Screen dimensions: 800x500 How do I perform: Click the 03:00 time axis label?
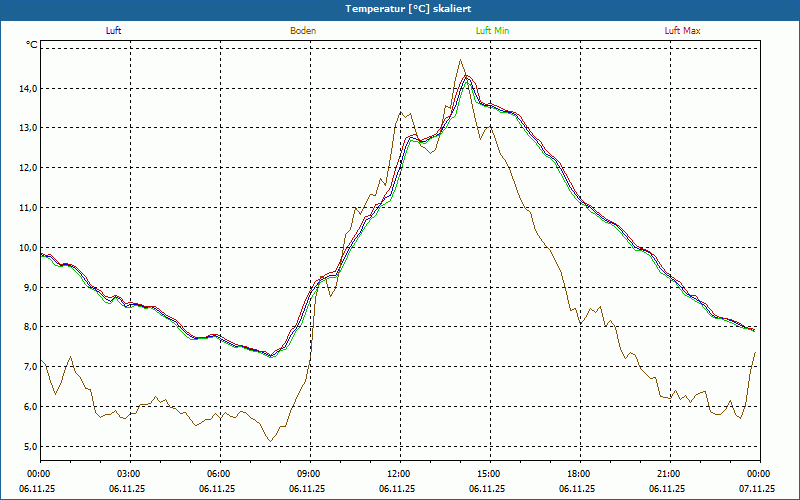point(129,474)
